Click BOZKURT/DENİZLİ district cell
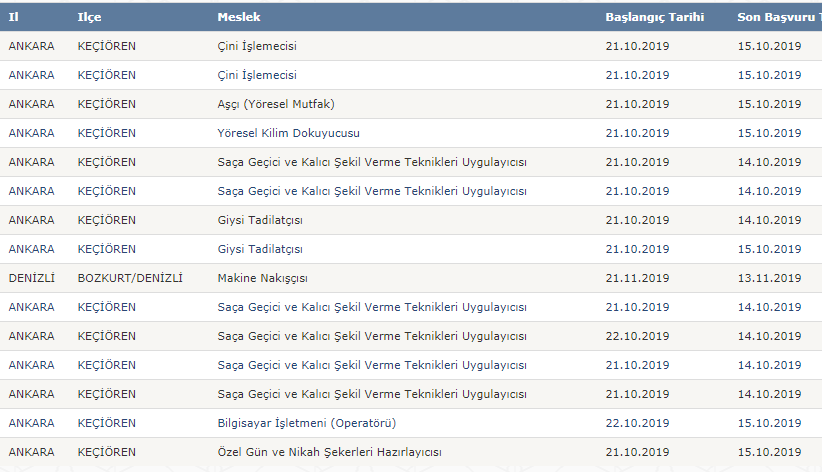 click(130, 278)
